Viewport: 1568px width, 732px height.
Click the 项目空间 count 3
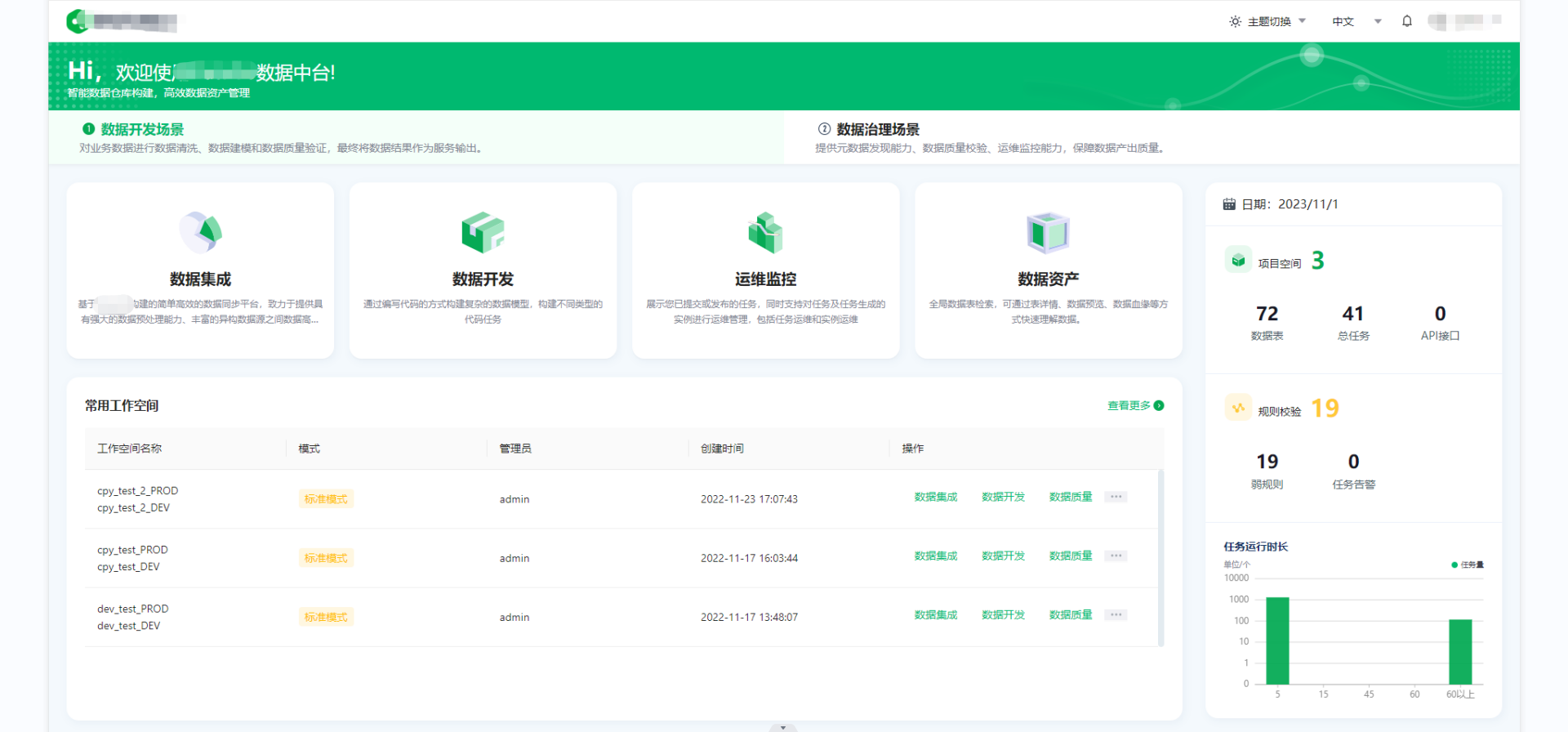point(1317,261)
